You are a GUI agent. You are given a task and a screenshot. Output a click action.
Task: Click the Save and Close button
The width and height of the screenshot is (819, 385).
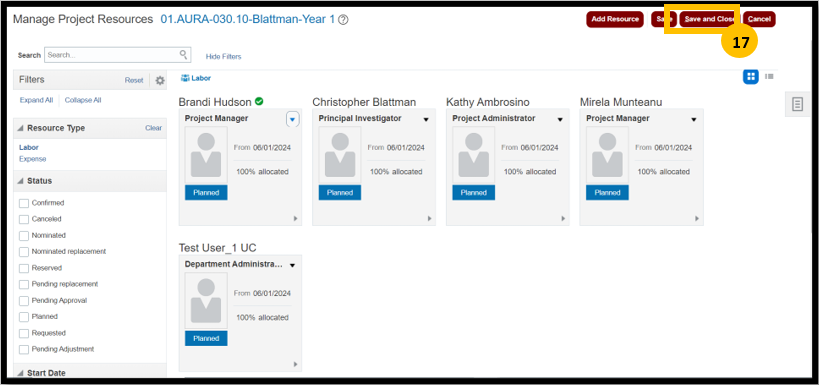(709, 19)
